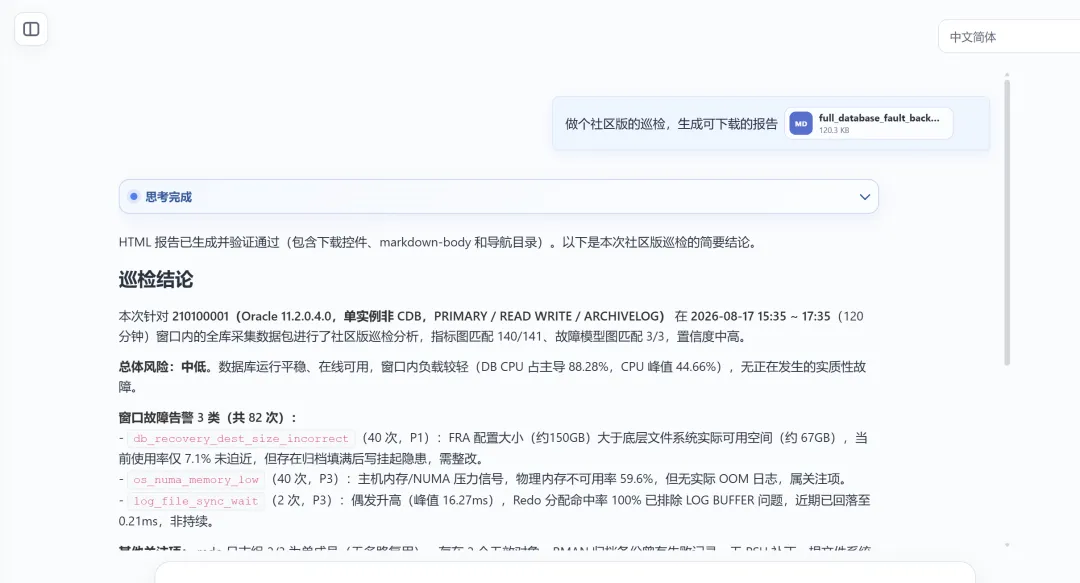
Task: Open the 中文简体 language dropdown
Action: [x=1009, y=37]
